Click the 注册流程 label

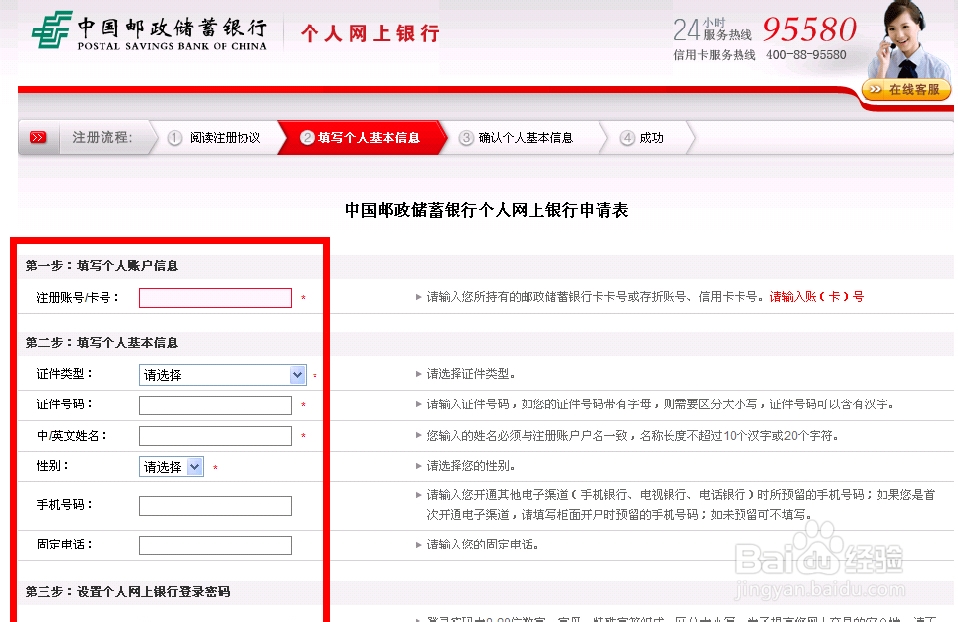click(102, 137)
